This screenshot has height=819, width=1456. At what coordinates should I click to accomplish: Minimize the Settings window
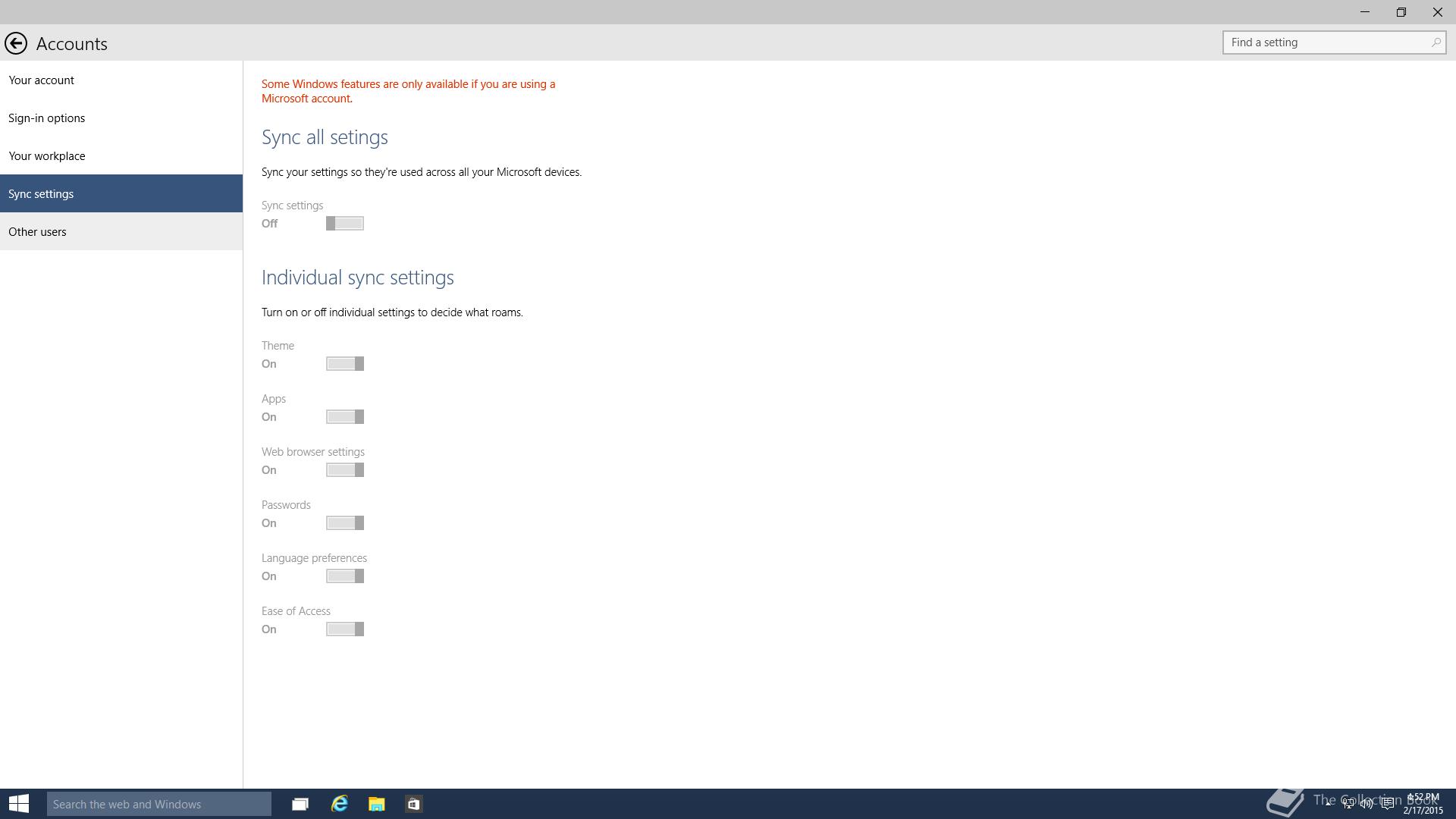pyautogui.click(x=1365, y=12)
